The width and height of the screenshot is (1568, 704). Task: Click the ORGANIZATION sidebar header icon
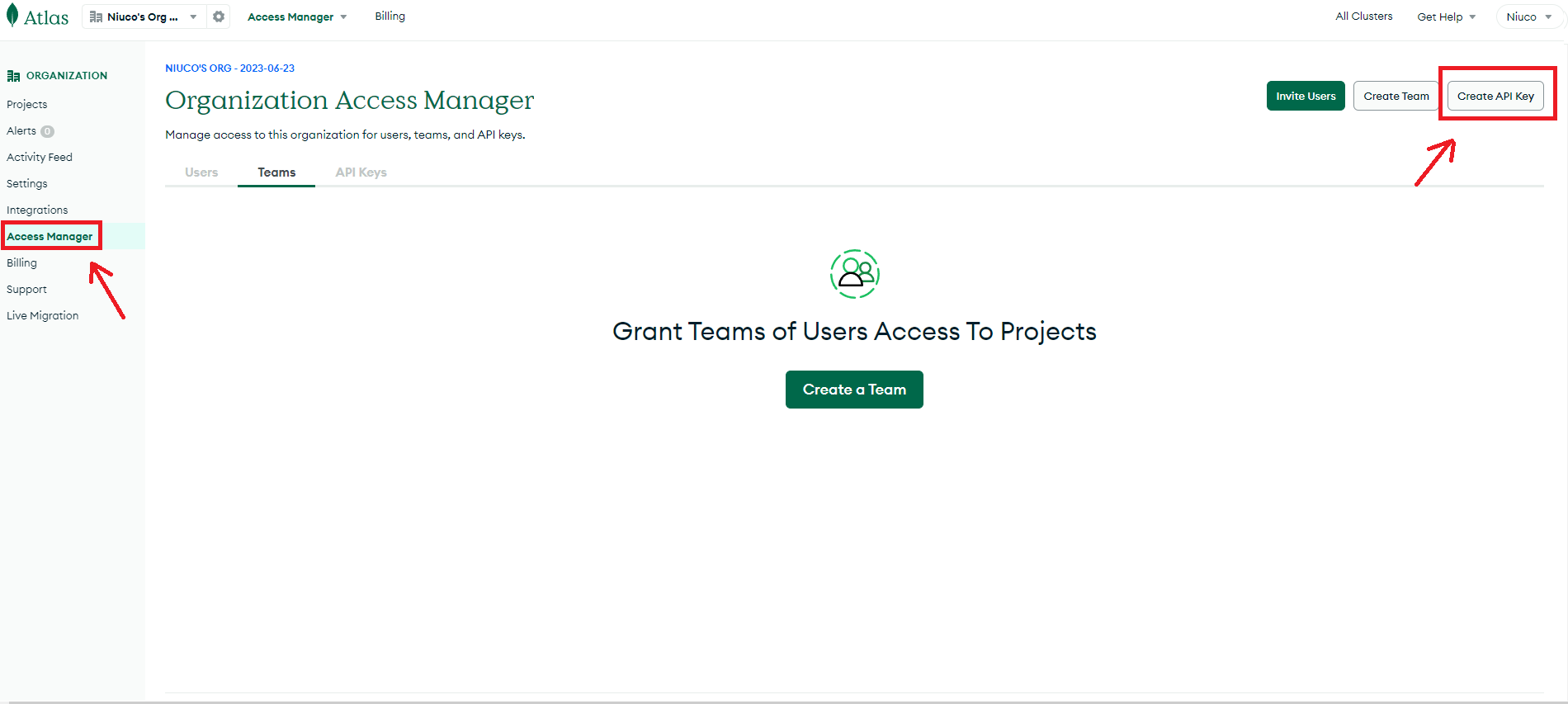[13, 76]
